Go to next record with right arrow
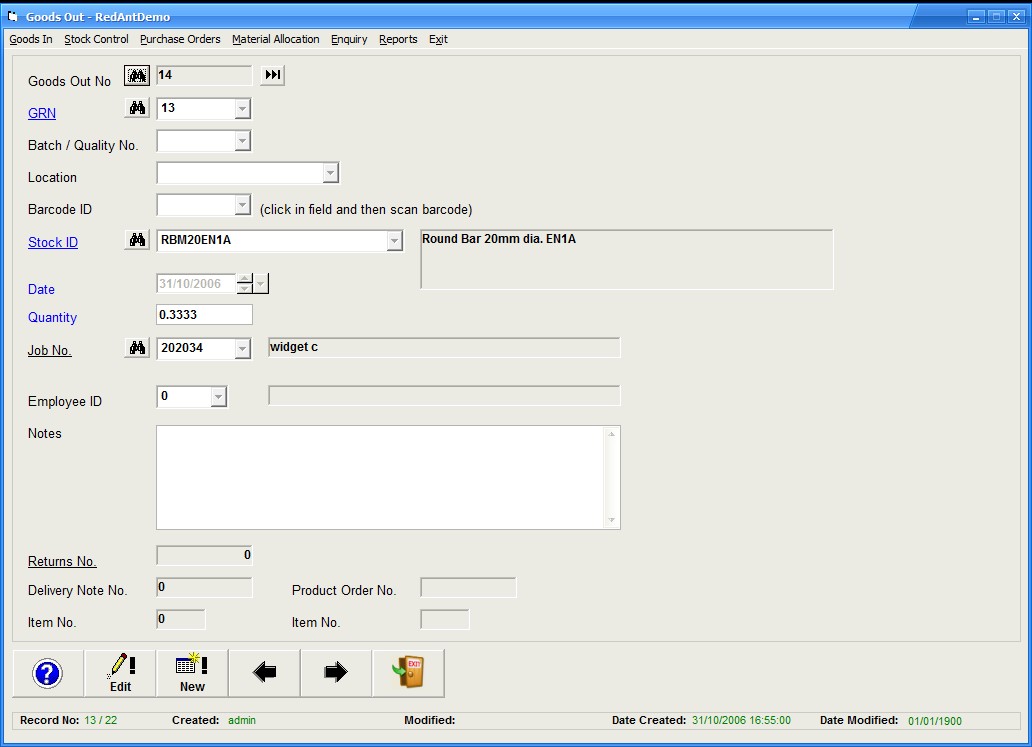This screenshot has height=747, width=1032. pos(336,673)
